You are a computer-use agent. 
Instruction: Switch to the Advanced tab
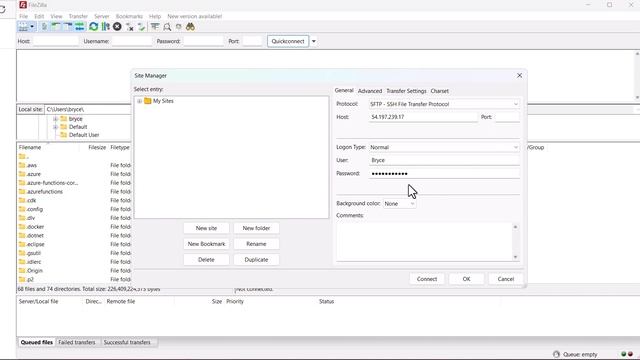click(370, 91)
